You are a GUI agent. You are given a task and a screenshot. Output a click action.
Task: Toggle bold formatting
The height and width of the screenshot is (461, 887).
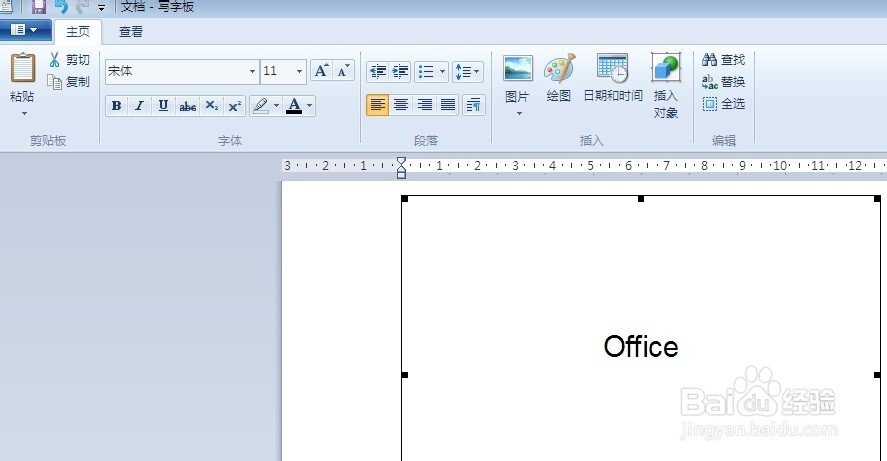[x=117, y=106]
